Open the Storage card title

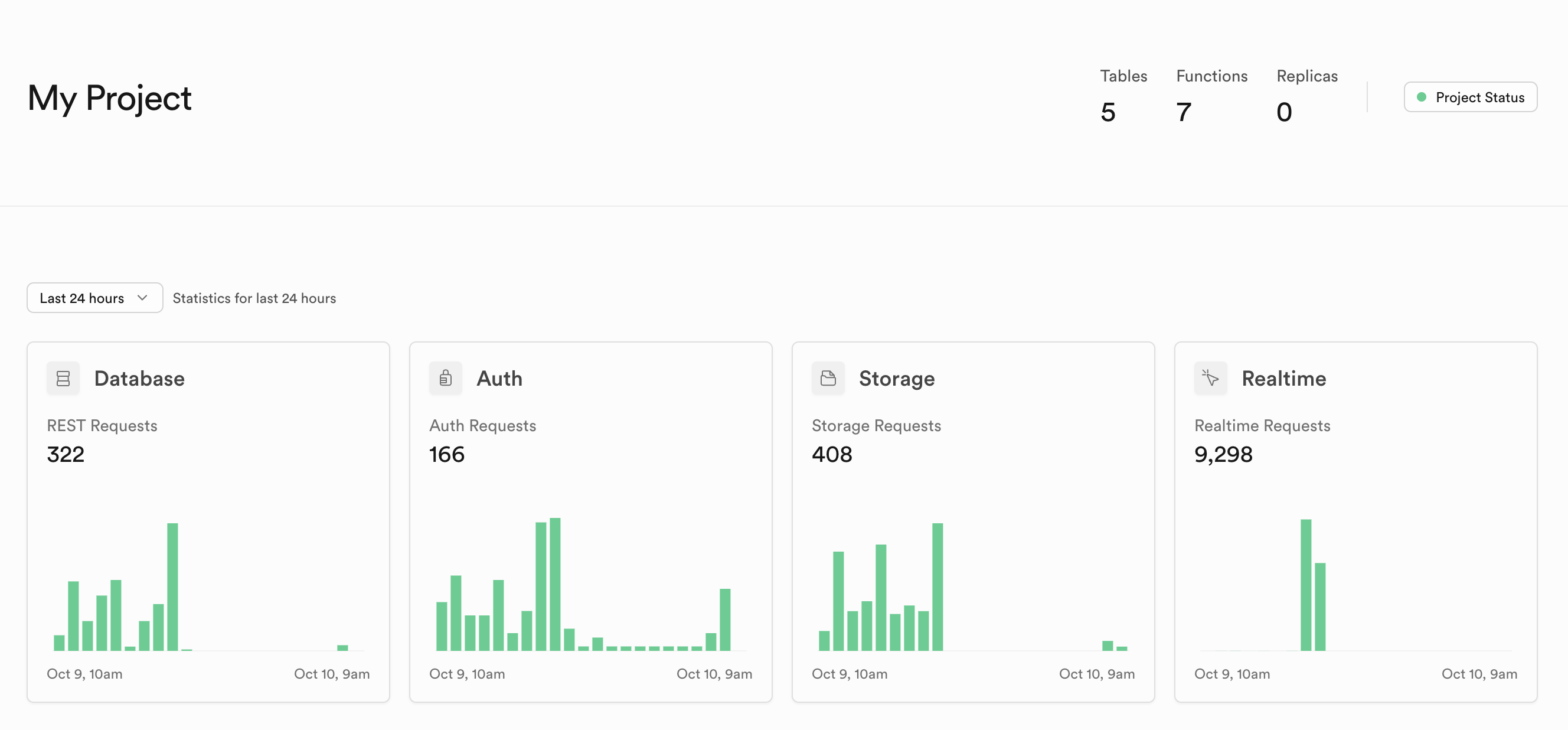point(896,379)
